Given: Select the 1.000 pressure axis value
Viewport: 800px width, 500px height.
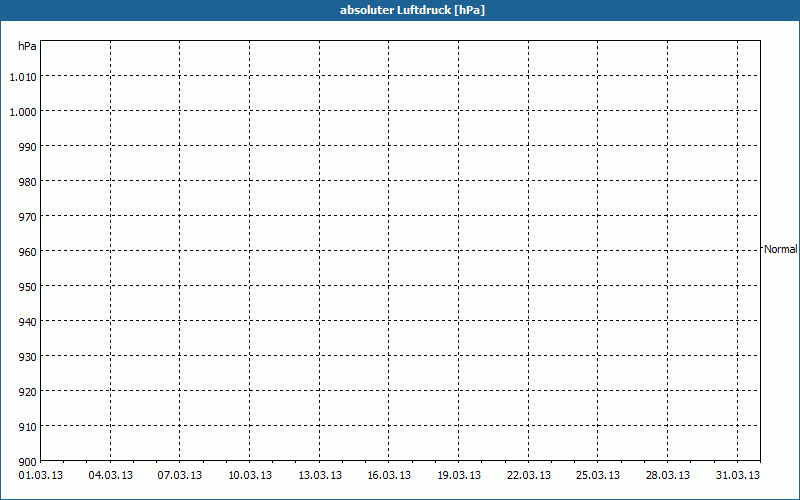Looking at the screenshot, I should 23,112.
